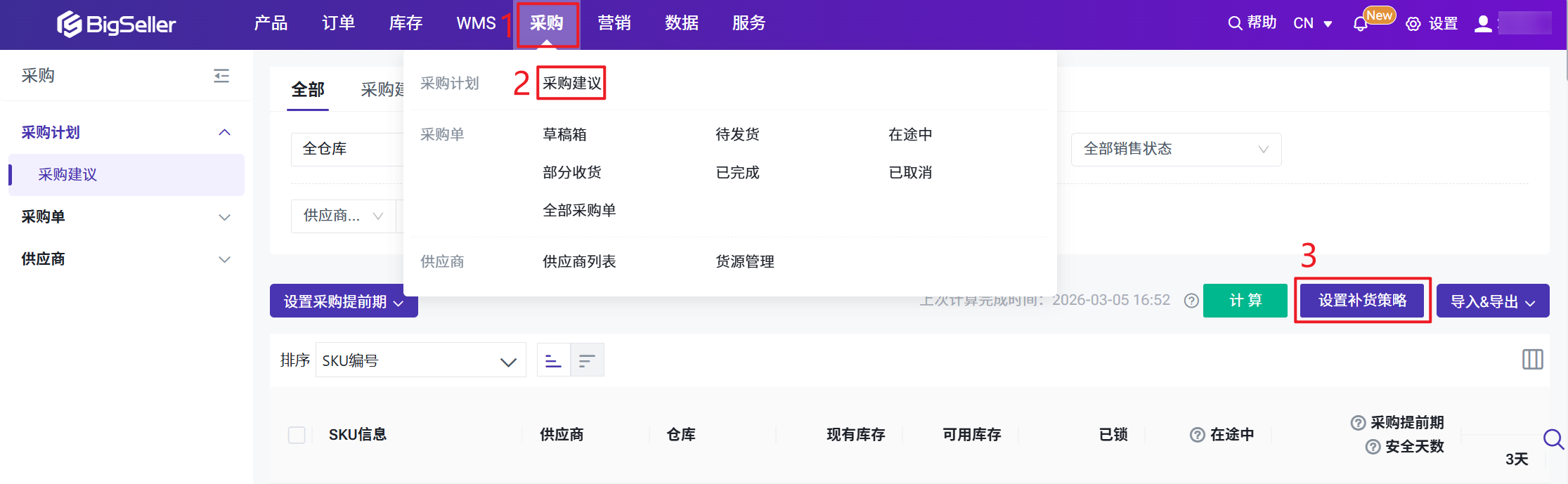Click the 设置补货策略 button
1568x484 pixels.
point(1362,301)
